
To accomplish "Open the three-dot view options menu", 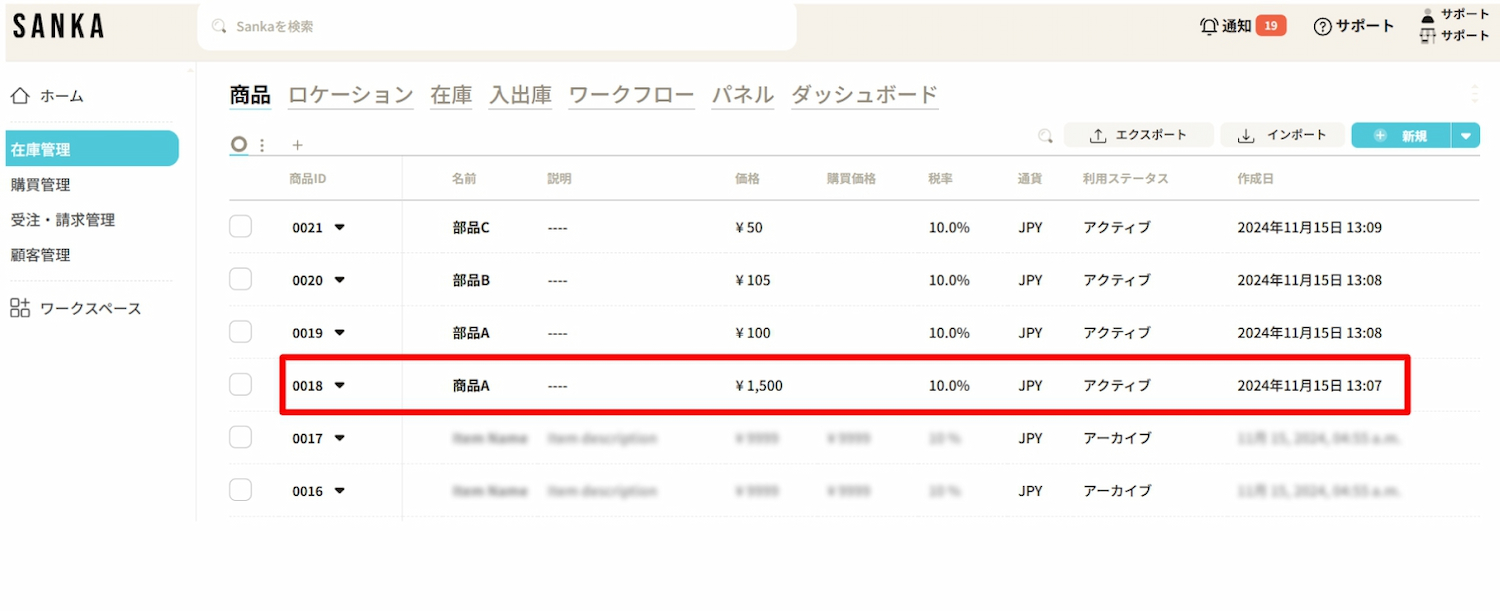I will coord(262,145).
